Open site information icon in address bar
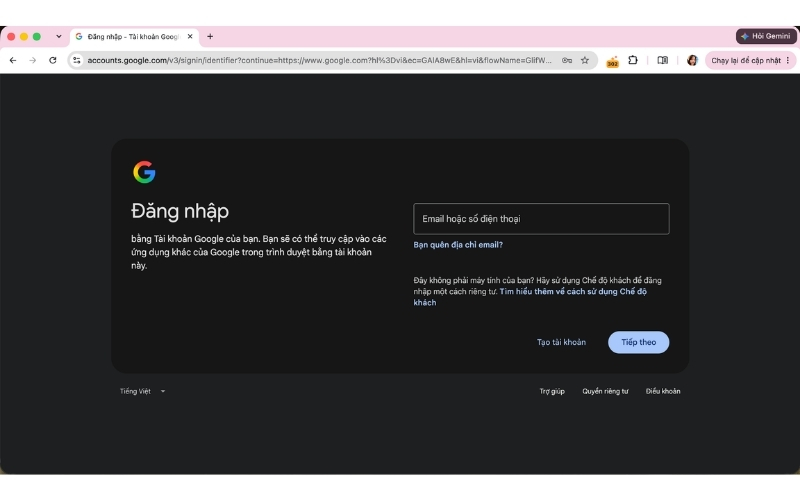 tap(77, 60)
